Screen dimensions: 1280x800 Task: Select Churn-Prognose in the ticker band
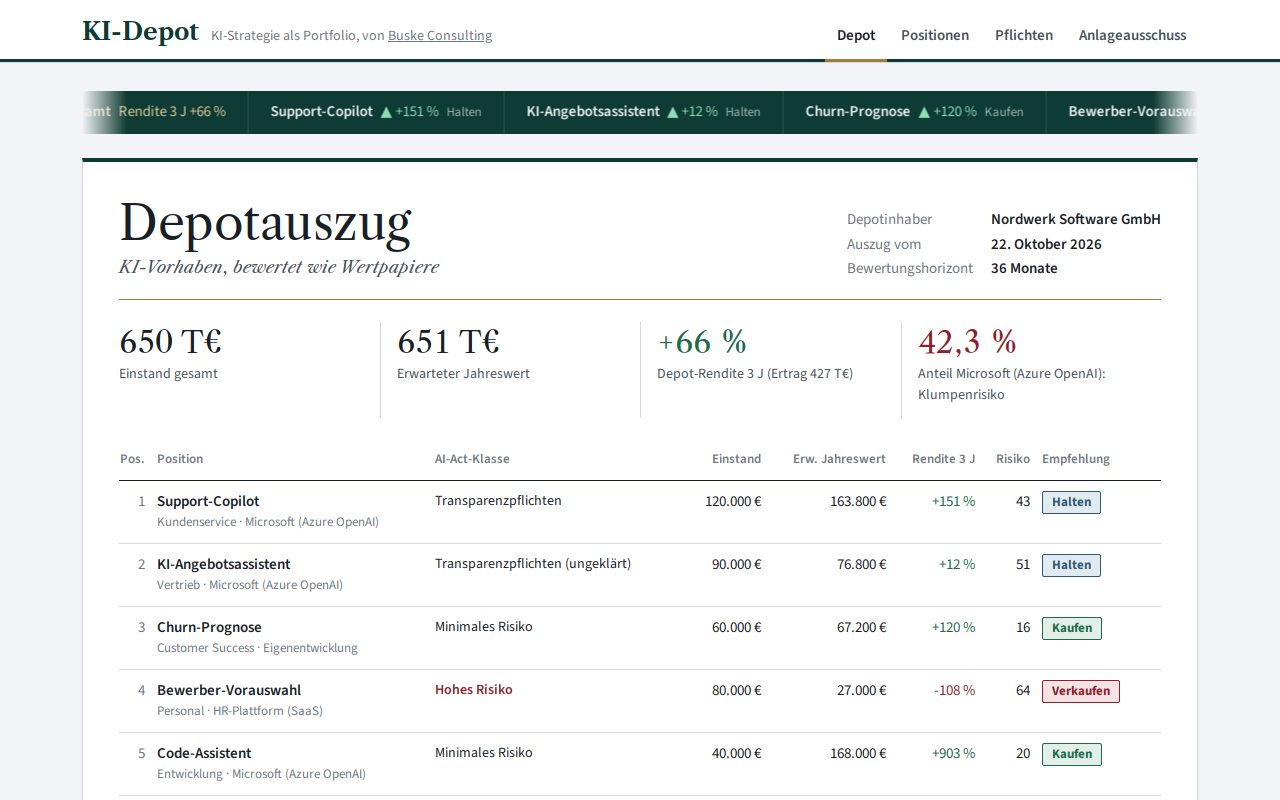coord(858,112)
